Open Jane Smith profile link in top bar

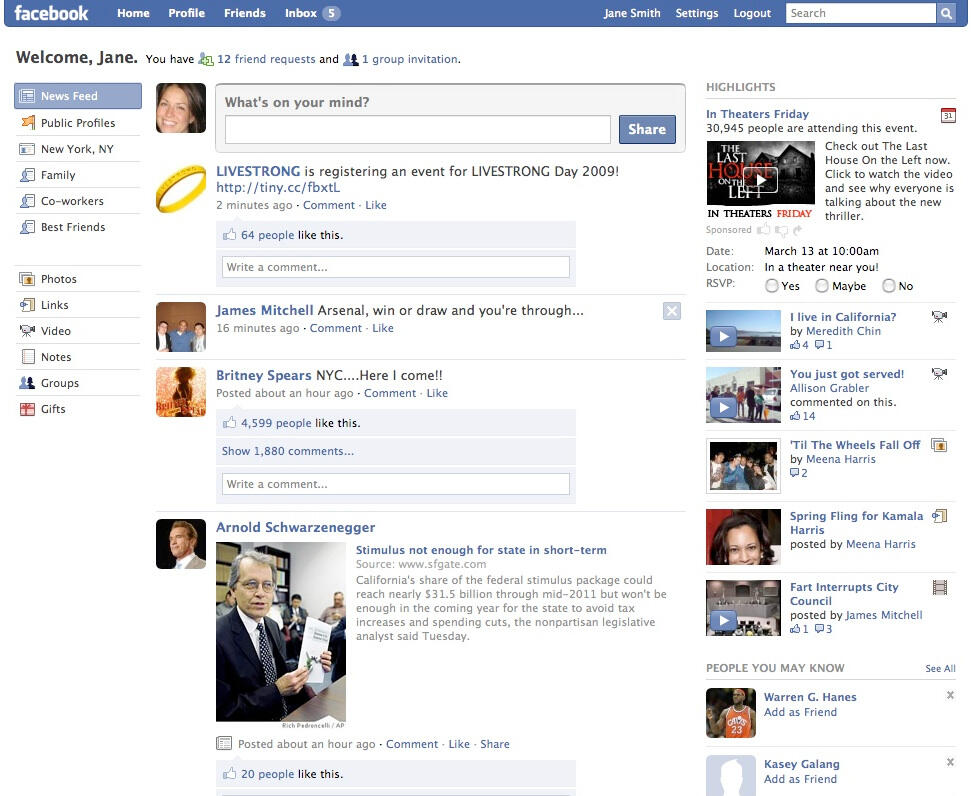point(632,13)
